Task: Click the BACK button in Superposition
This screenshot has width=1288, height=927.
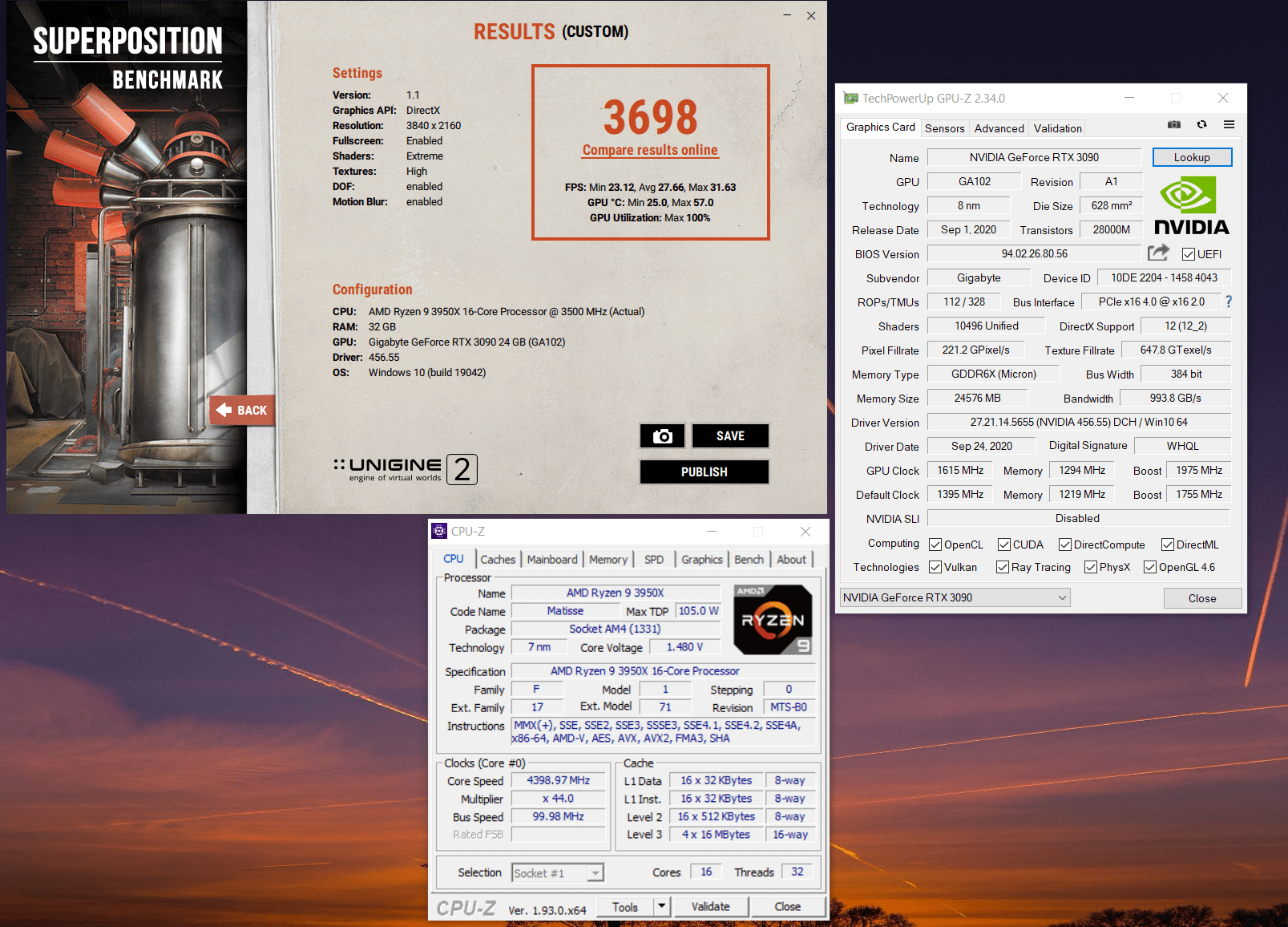Action: click(x=243, y=410)
